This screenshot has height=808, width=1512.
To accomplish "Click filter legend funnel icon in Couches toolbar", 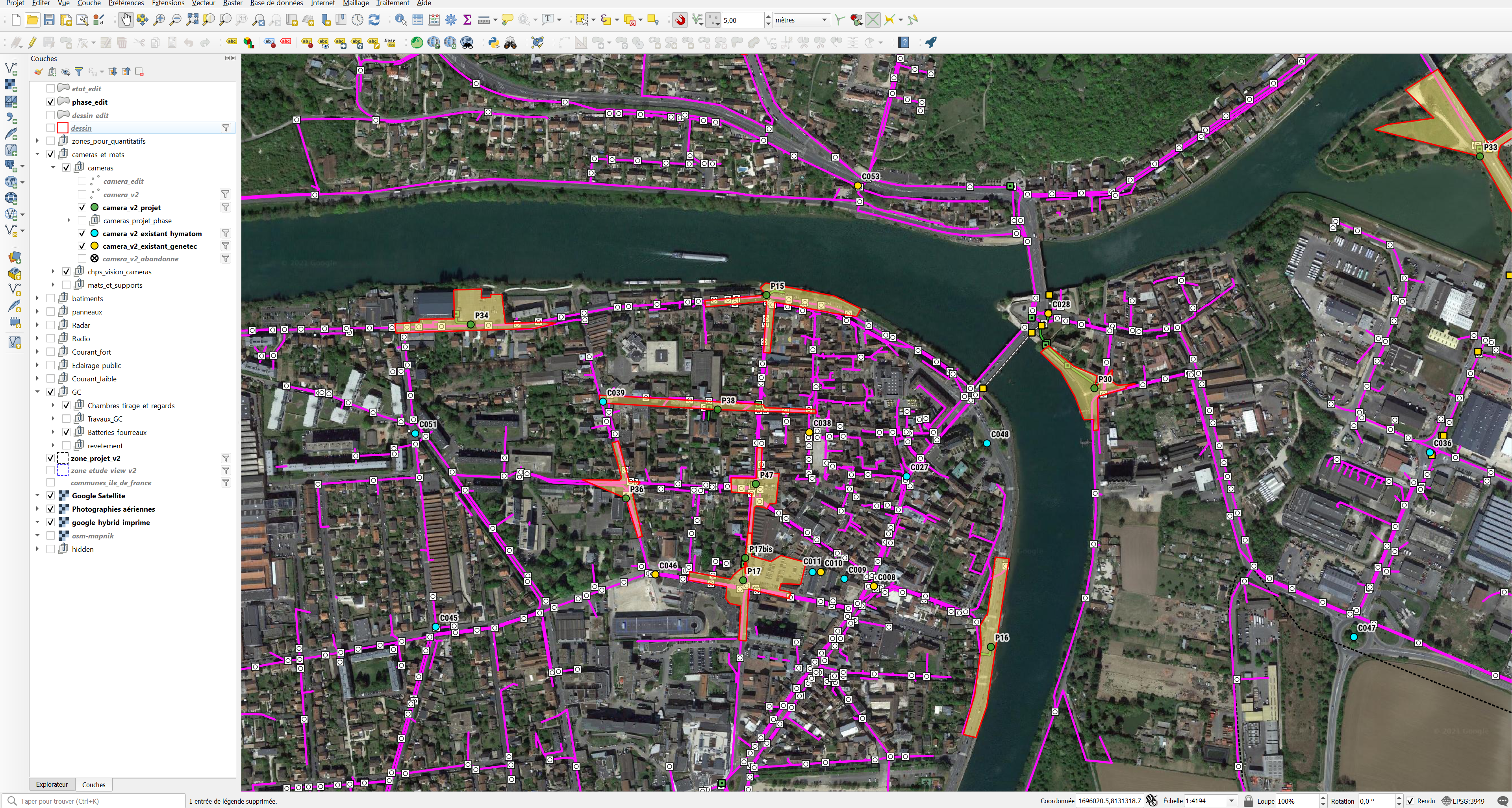I will click(79, 72).
